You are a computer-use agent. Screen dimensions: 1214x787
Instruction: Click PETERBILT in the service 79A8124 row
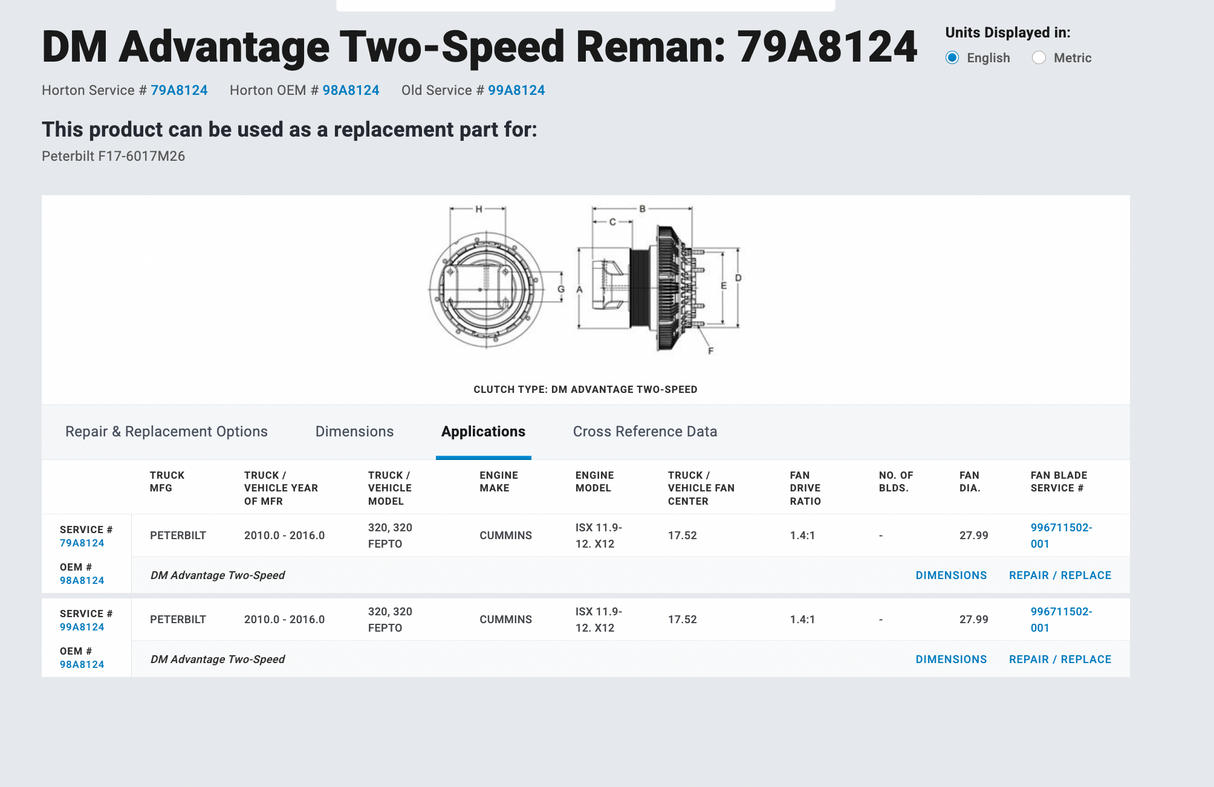pyautogui.click(x=178, y=535)
